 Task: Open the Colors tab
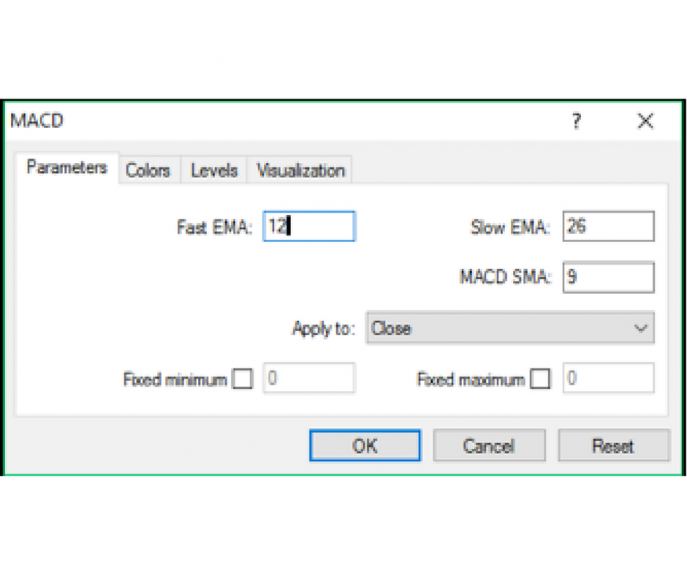coord(148,170)
